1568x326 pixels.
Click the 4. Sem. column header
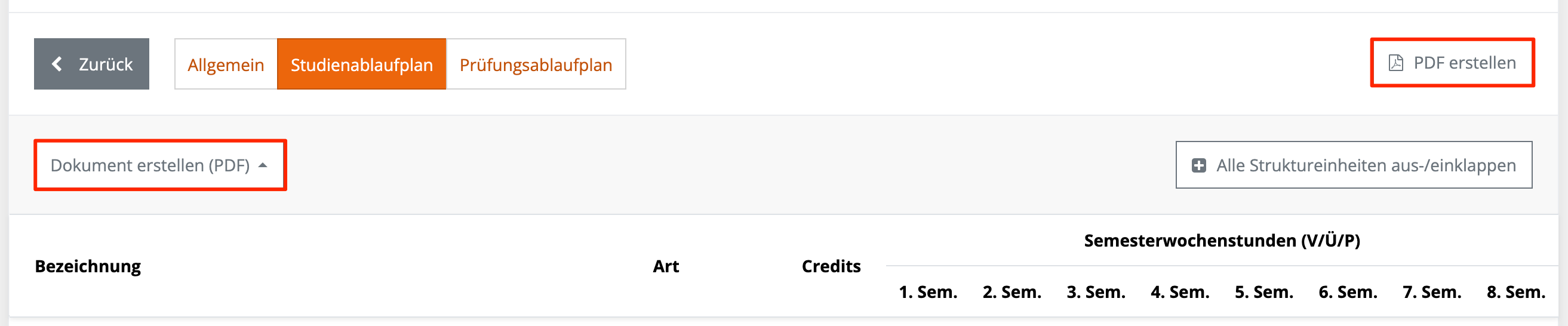pyautogui.click(x=1180, y=292)
